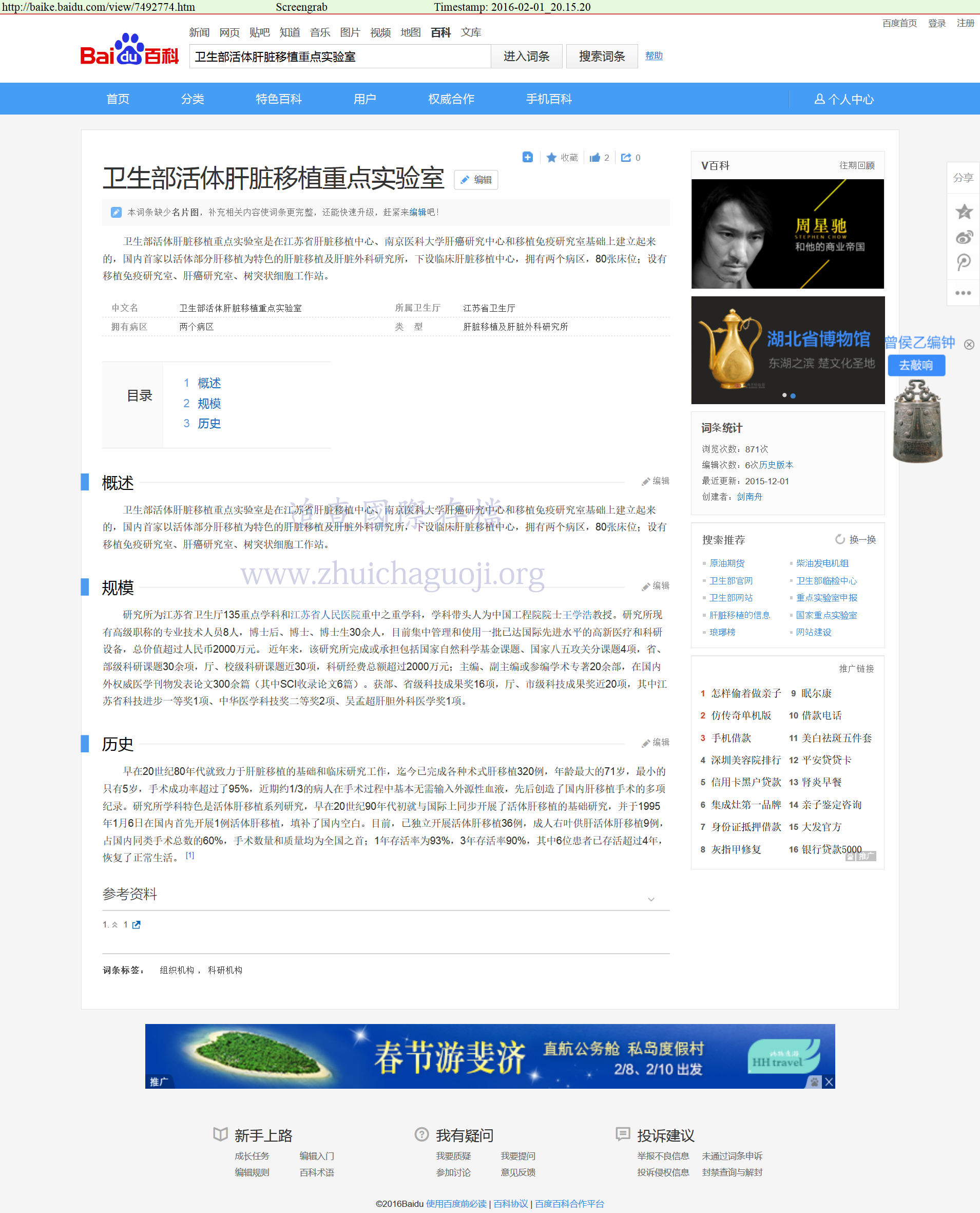The image size is (980, 1213).
Task: Click the Tencent Weibo icon in sidebar
Action: 964,262
